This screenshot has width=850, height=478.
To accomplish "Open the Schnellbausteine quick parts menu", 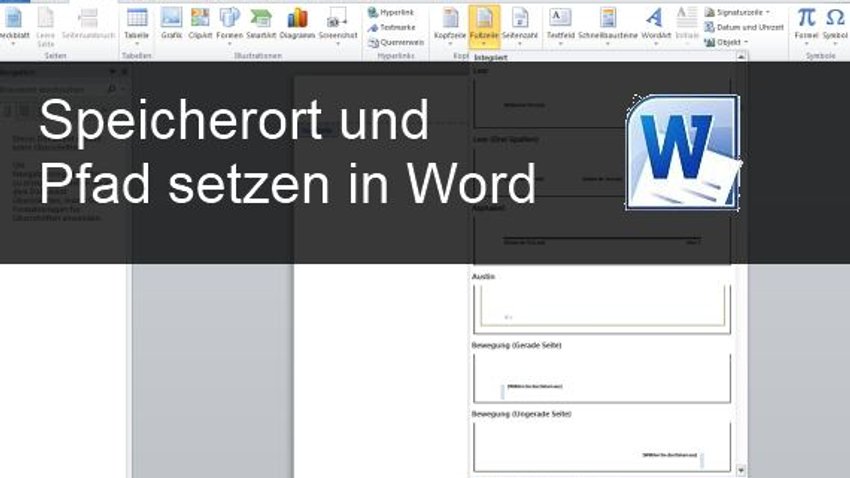I will click(x=608, y=26).
